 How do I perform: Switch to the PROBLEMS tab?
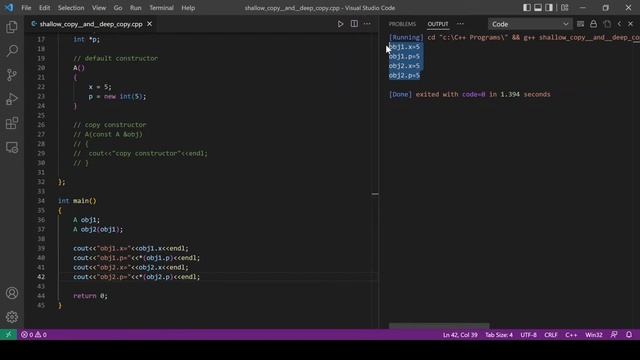[x=402, y=24]
